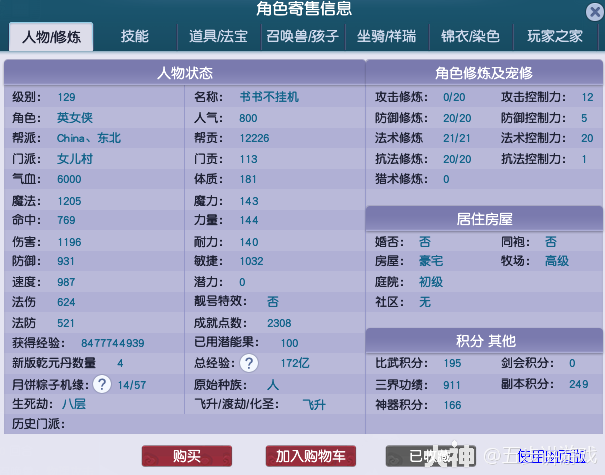Click the 居住房屋 section header
The image size is (605, 475).
coord(484,219)
